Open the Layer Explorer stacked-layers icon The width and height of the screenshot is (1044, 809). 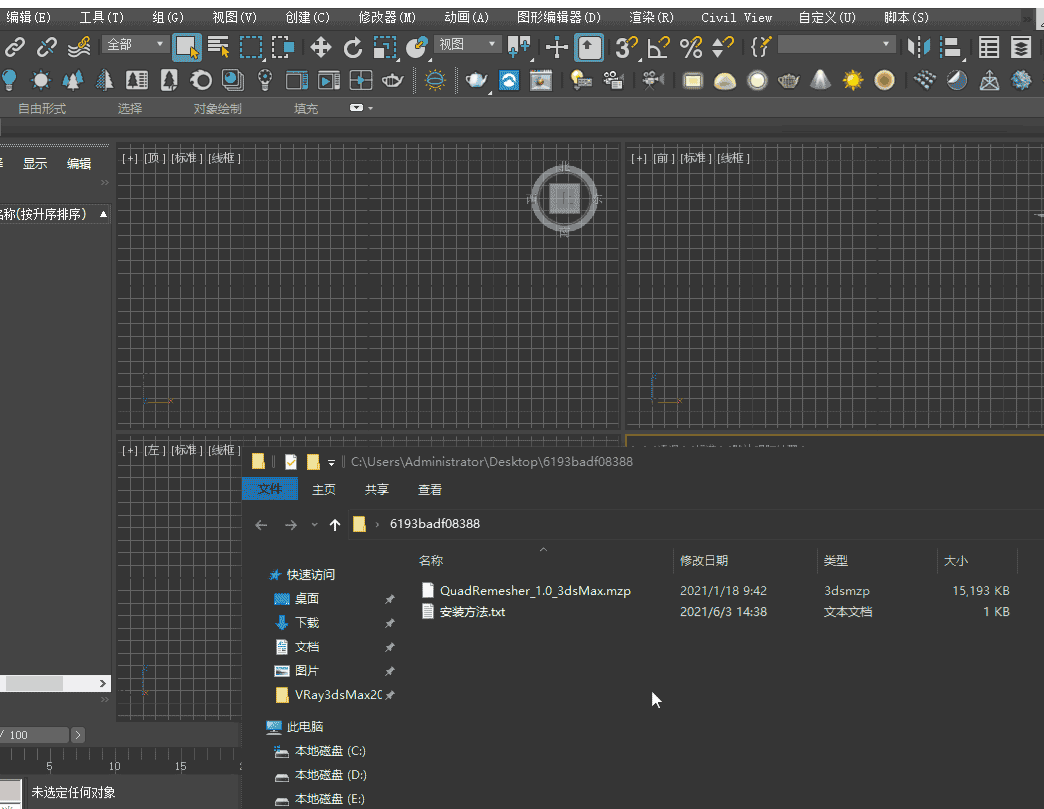1021,47
